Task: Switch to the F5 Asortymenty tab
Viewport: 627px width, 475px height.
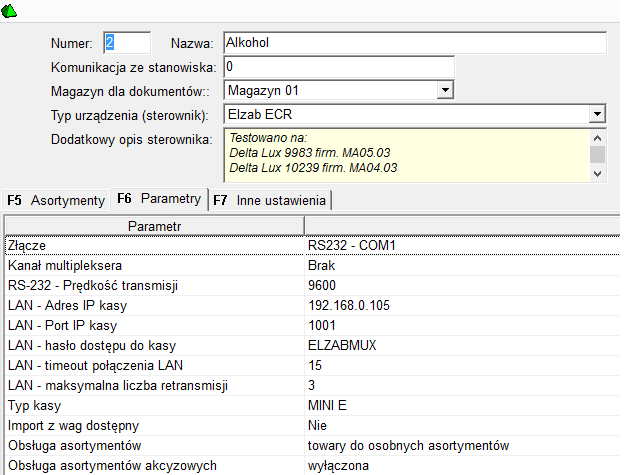Action: tap(56, 200)
